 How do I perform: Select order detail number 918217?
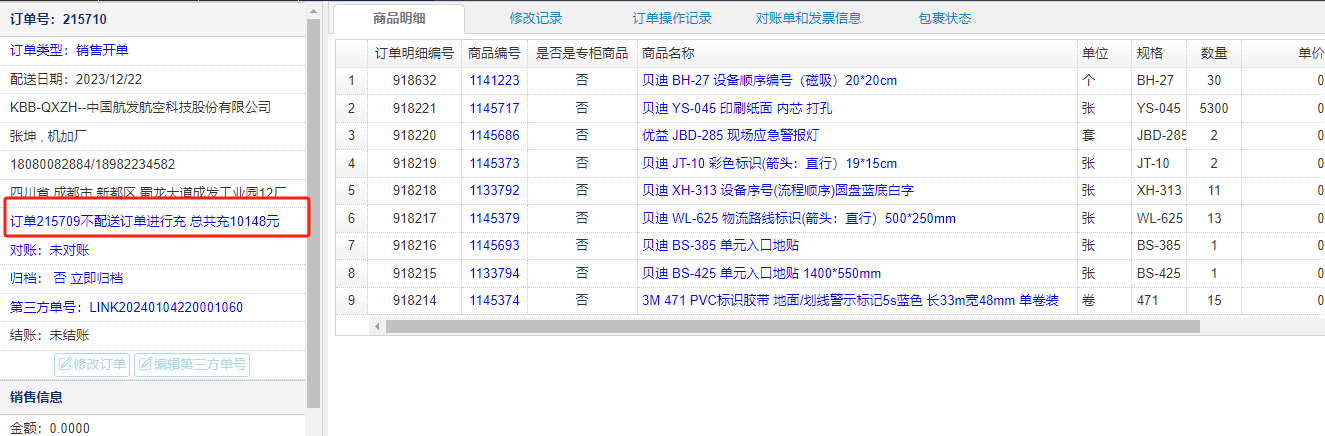[414, 218]
